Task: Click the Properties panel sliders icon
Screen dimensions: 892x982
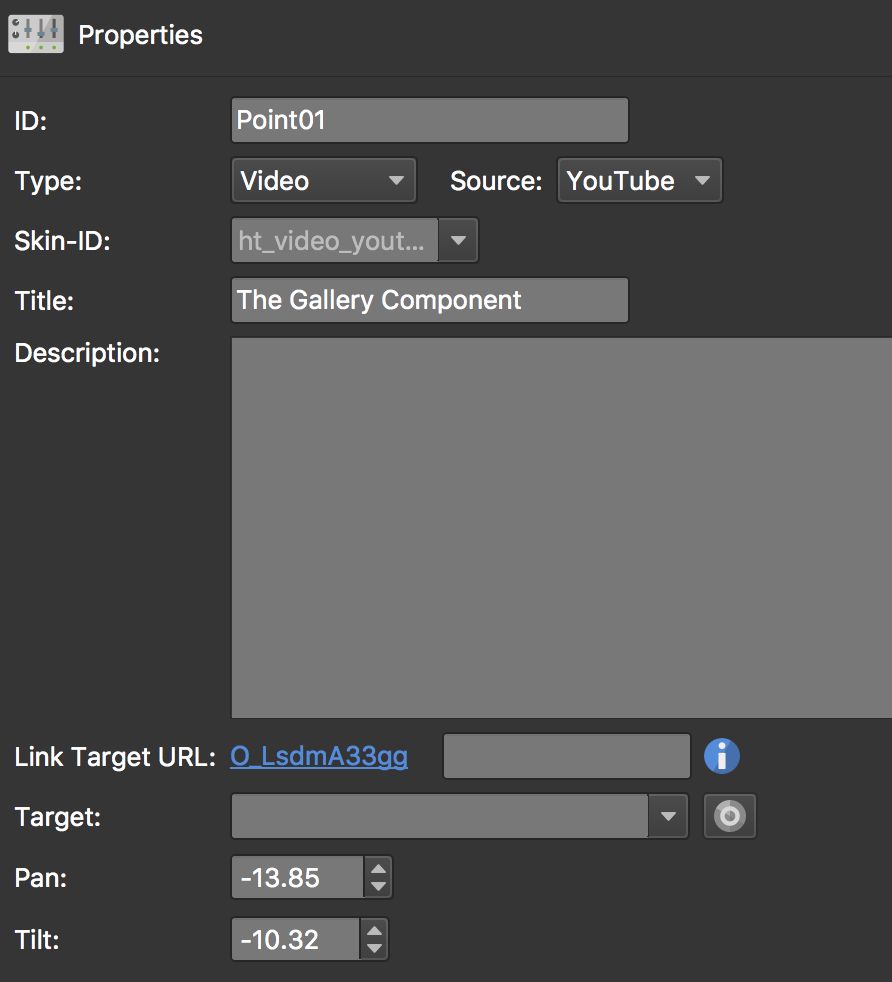Action: tap(34, 34)
